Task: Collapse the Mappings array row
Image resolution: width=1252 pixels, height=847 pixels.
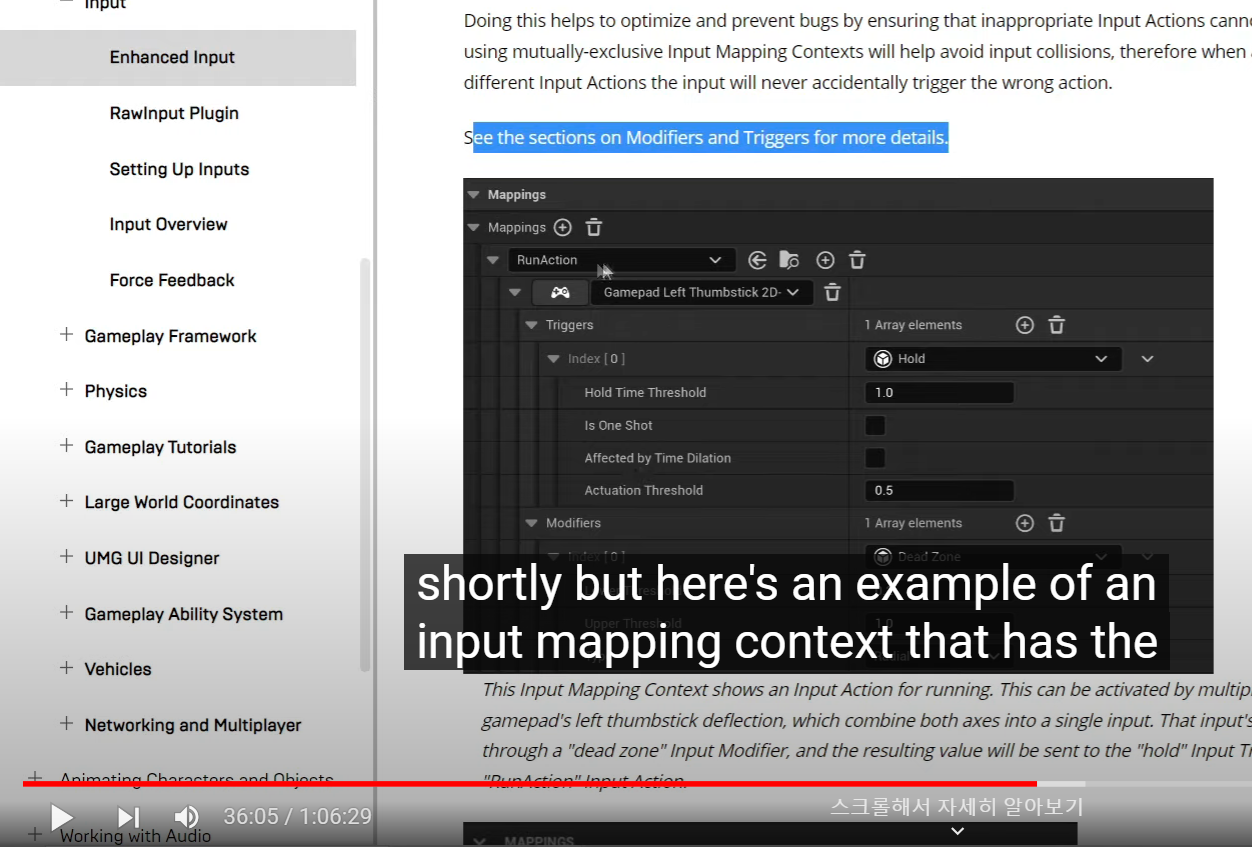Action: coord(474,227)
